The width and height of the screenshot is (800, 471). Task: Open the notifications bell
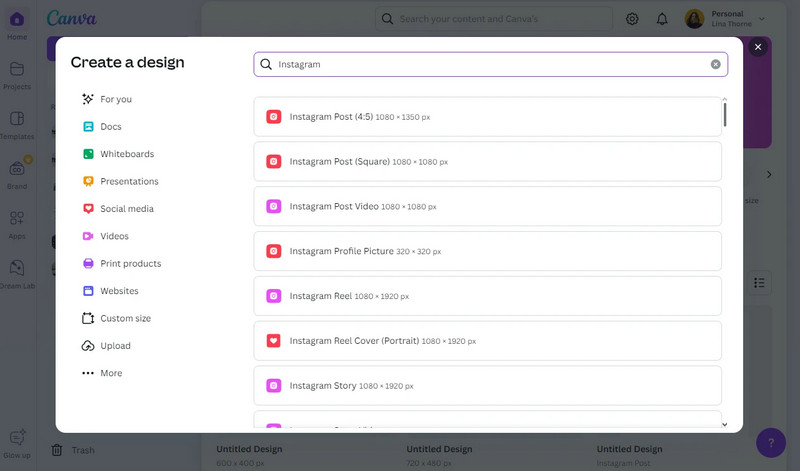[661, 19]
